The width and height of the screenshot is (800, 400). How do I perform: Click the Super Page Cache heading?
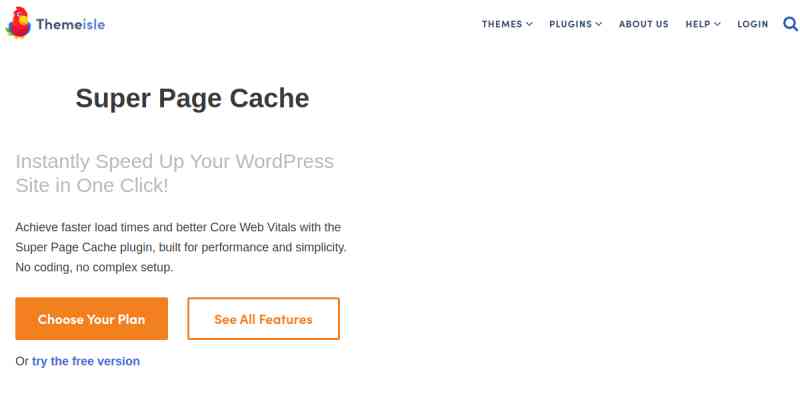pos(192,98)
